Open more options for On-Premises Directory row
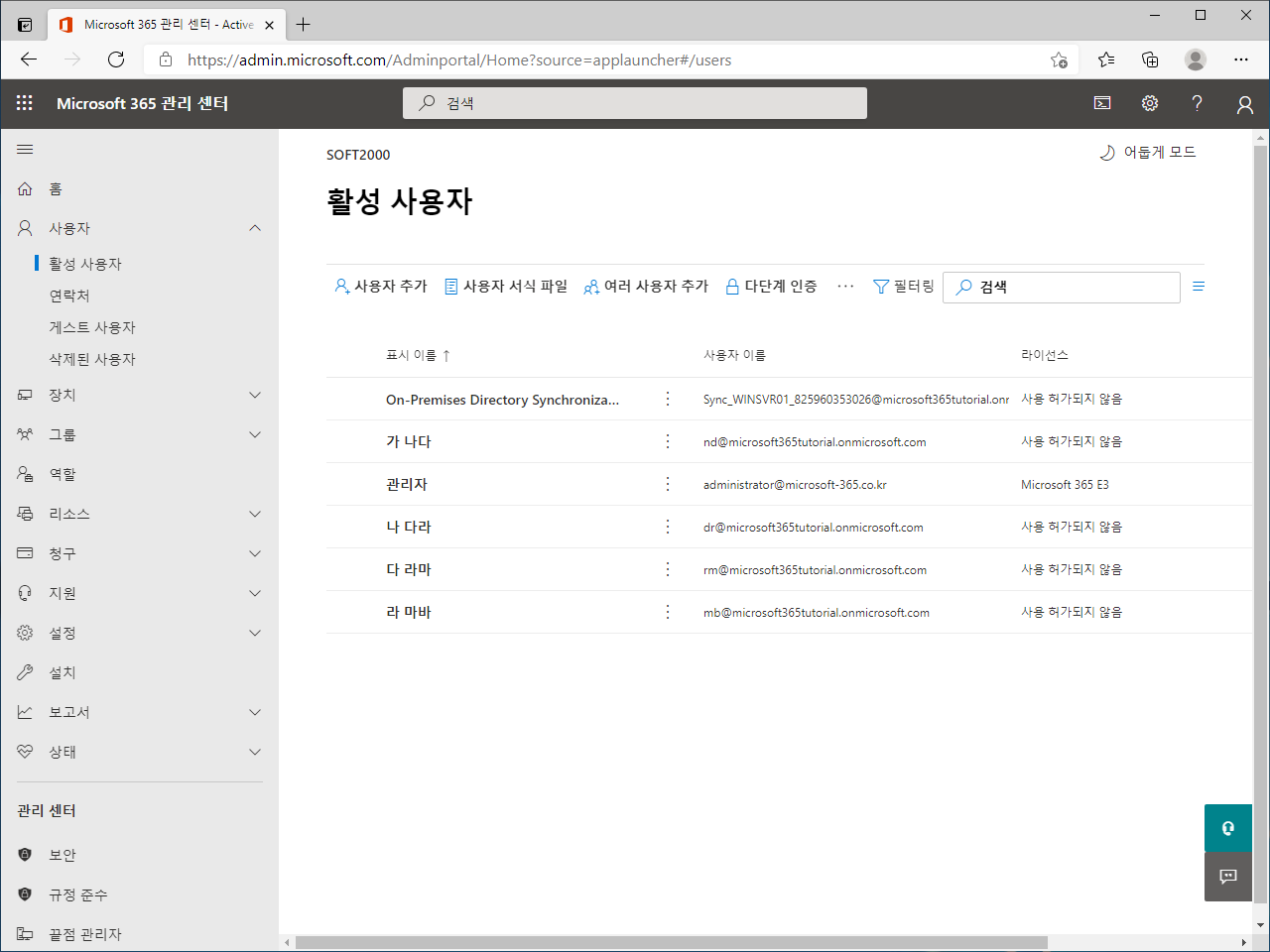1270x952 pixels. click(x=668, y=399)
